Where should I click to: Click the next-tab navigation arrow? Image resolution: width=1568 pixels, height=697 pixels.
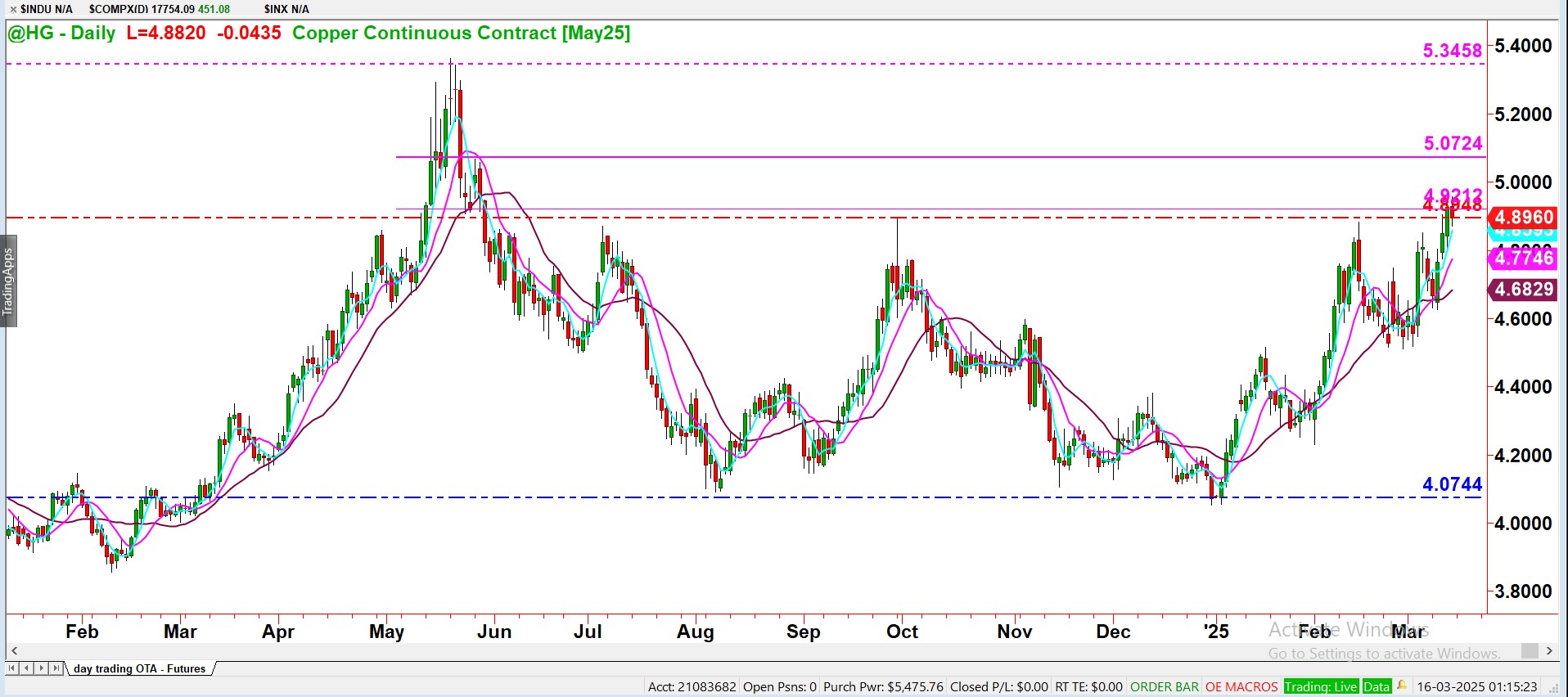tap(41, 668)
